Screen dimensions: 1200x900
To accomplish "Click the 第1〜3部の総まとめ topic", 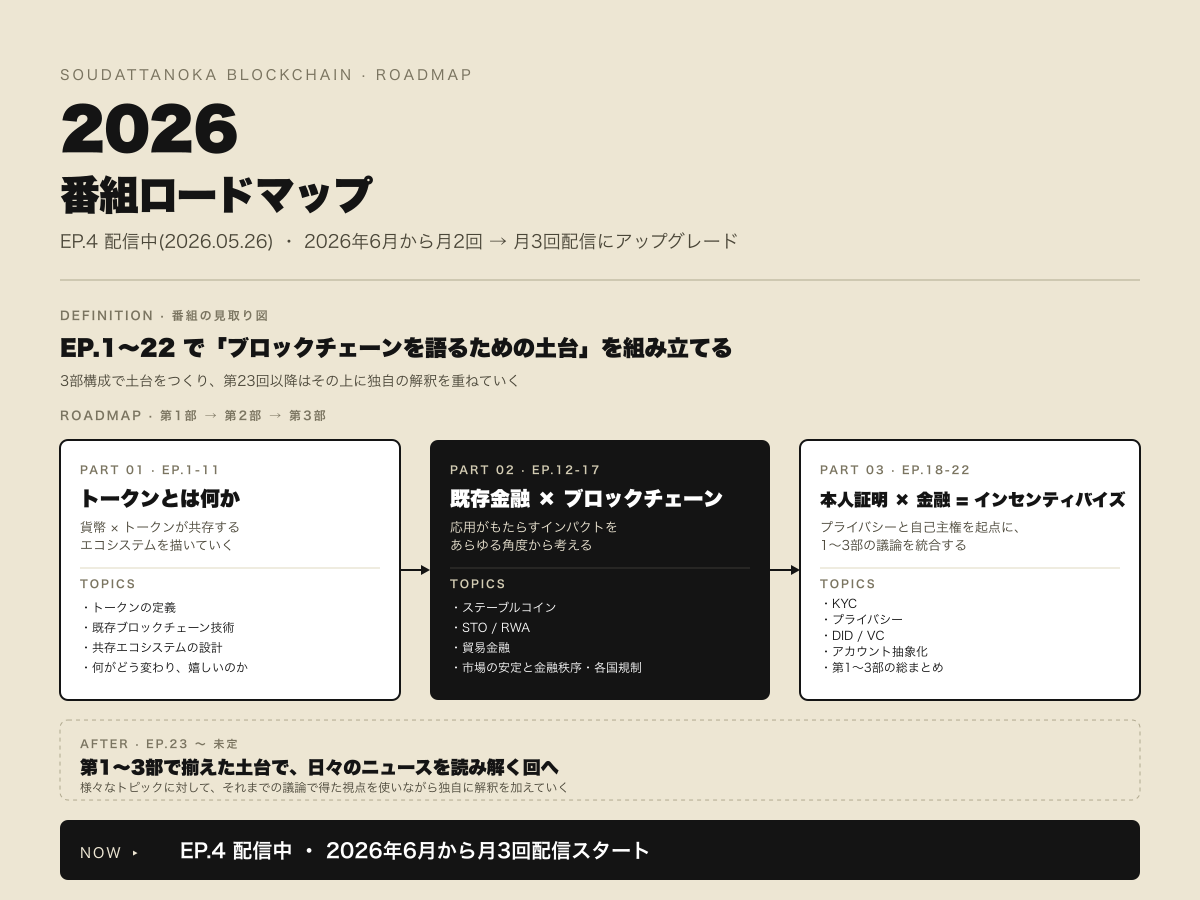I will 882,668.
